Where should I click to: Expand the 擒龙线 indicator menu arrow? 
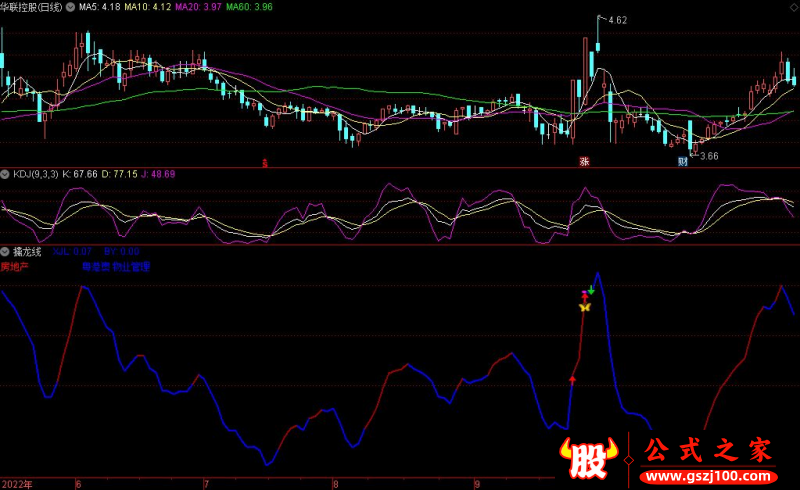coord(5,251)
